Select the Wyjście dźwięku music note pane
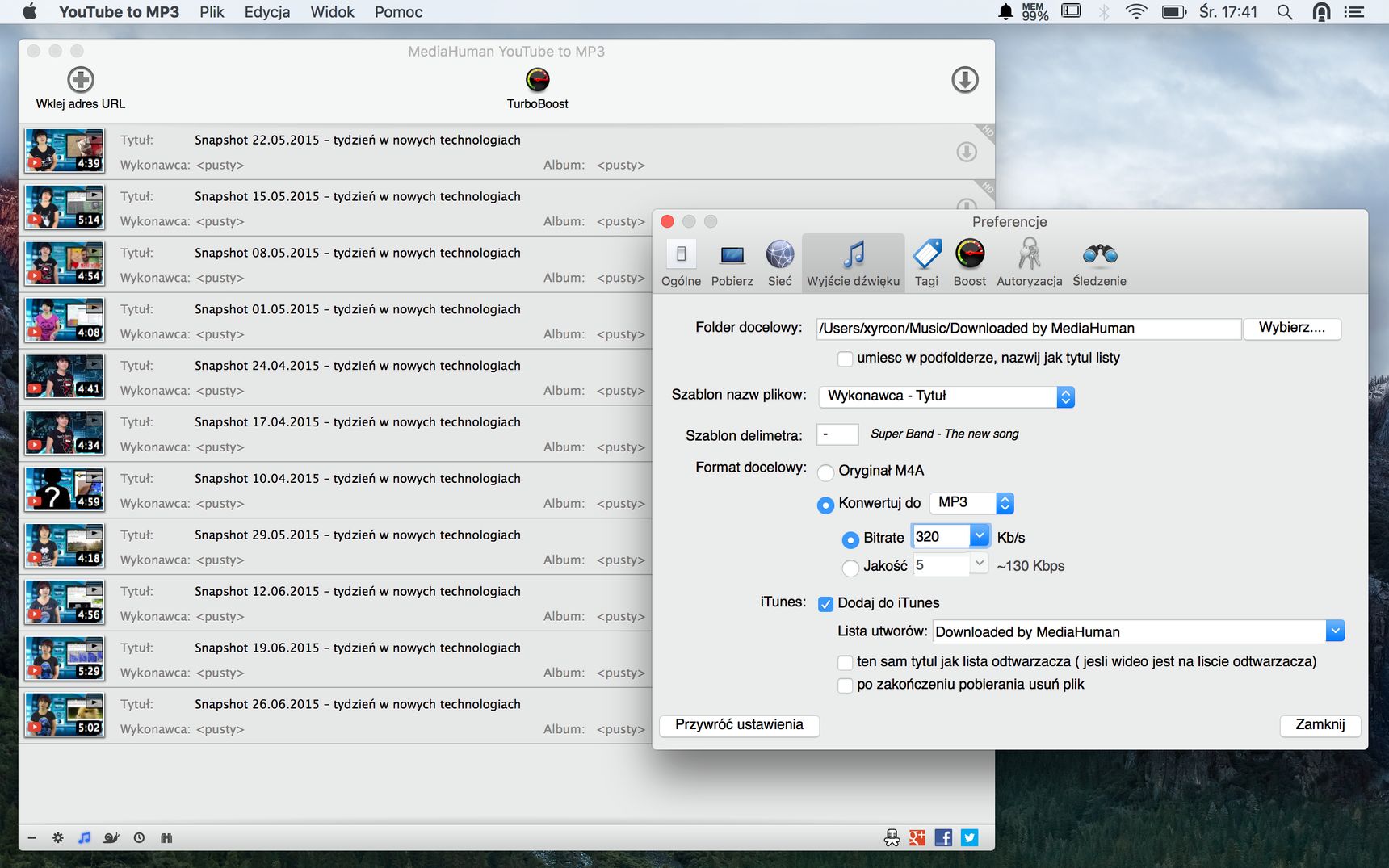Viewport: 1389px width, 868px height. [853, 263]
